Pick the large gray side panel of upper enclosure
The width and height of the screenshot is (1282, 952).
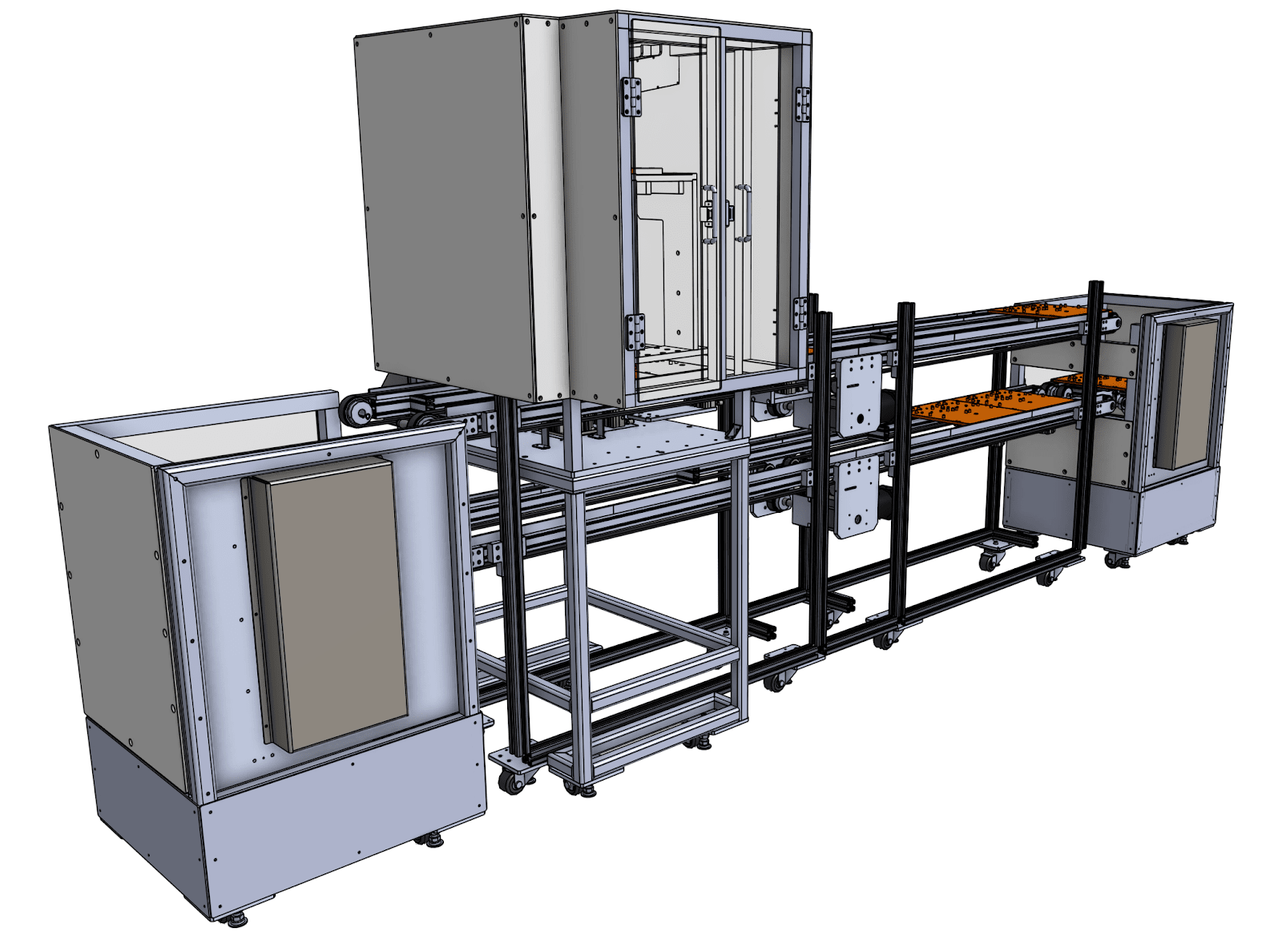pos(445,207)
